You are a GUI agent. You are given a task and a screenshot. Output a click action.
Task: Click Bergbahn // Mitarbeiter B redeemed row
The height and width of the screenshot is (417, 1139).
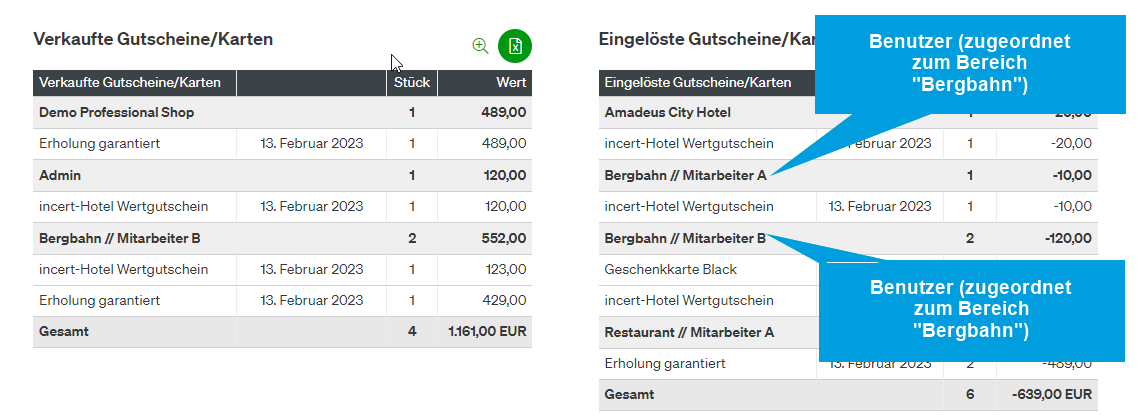[x=848, y=238]
